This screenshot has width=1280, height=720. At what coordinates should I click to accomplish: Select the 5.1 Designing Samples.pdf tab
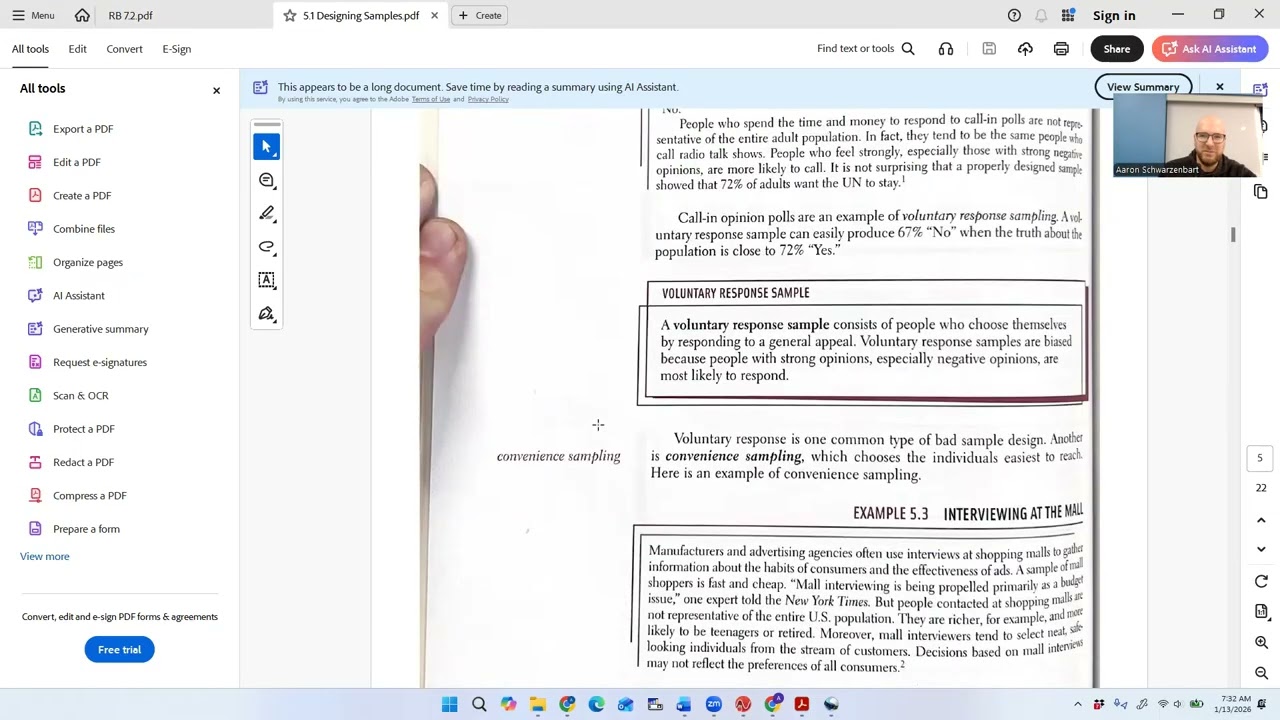click(x=360, y=15)
